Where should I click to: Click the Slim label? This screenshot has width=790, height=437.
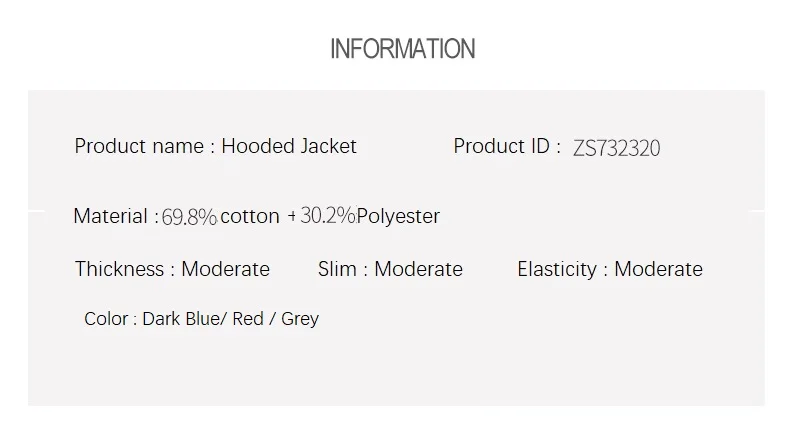coord(337,269)
